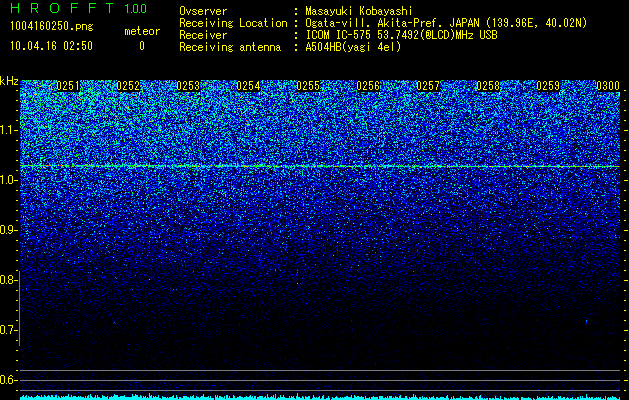Click the observer name Masayuki Kobayashi
The image size is (629, 400).
coord(359,11)
